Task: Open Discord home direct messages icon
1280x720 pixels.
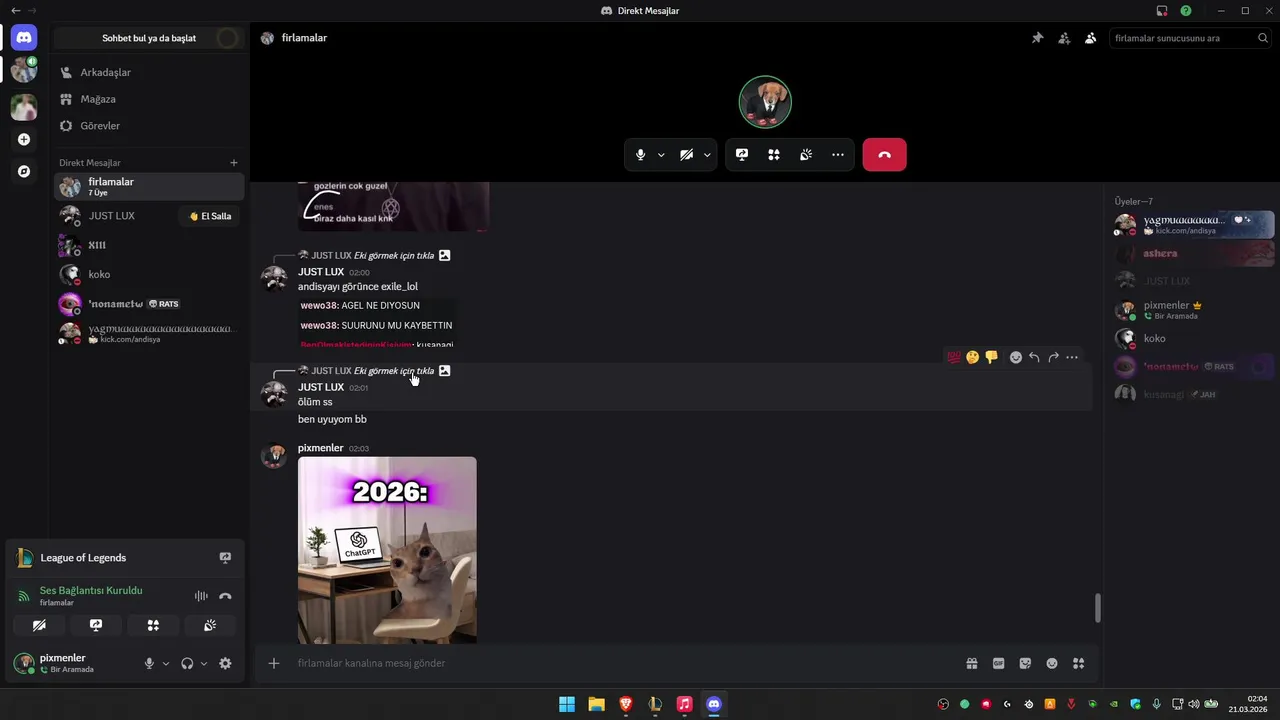Action: [x=24, y=38]
